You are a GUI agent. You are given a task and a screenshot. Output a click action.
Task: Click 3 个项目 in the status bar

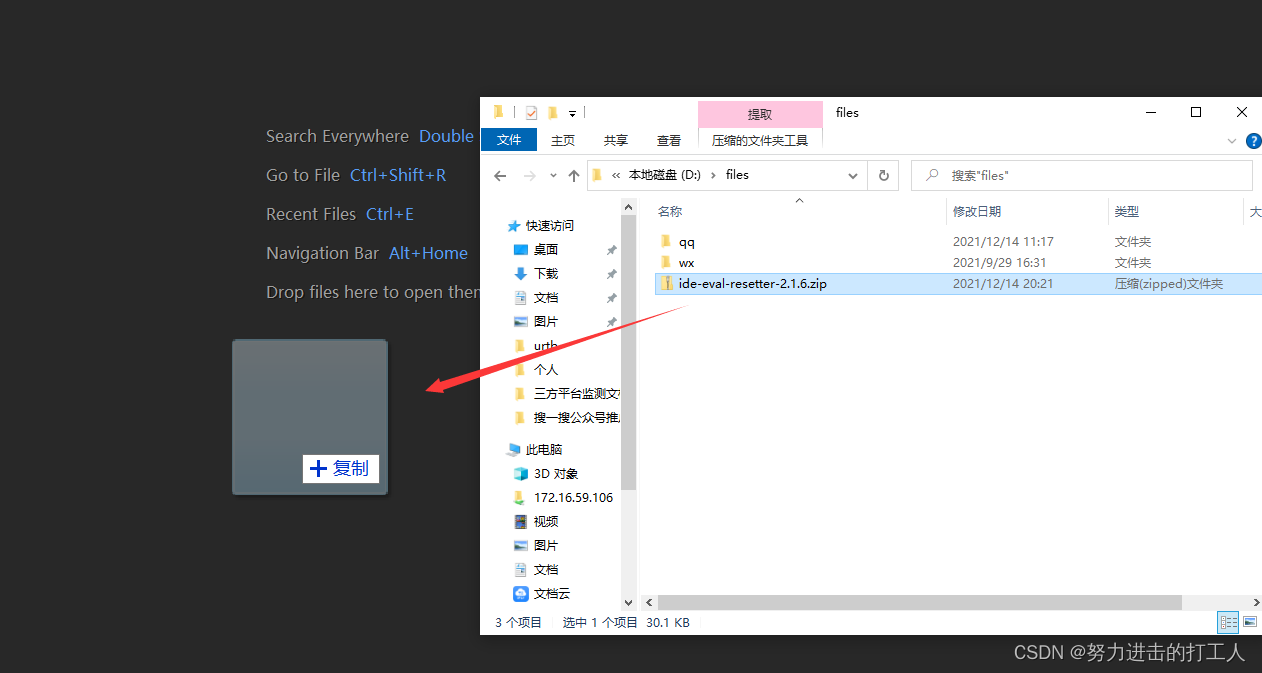518,622
